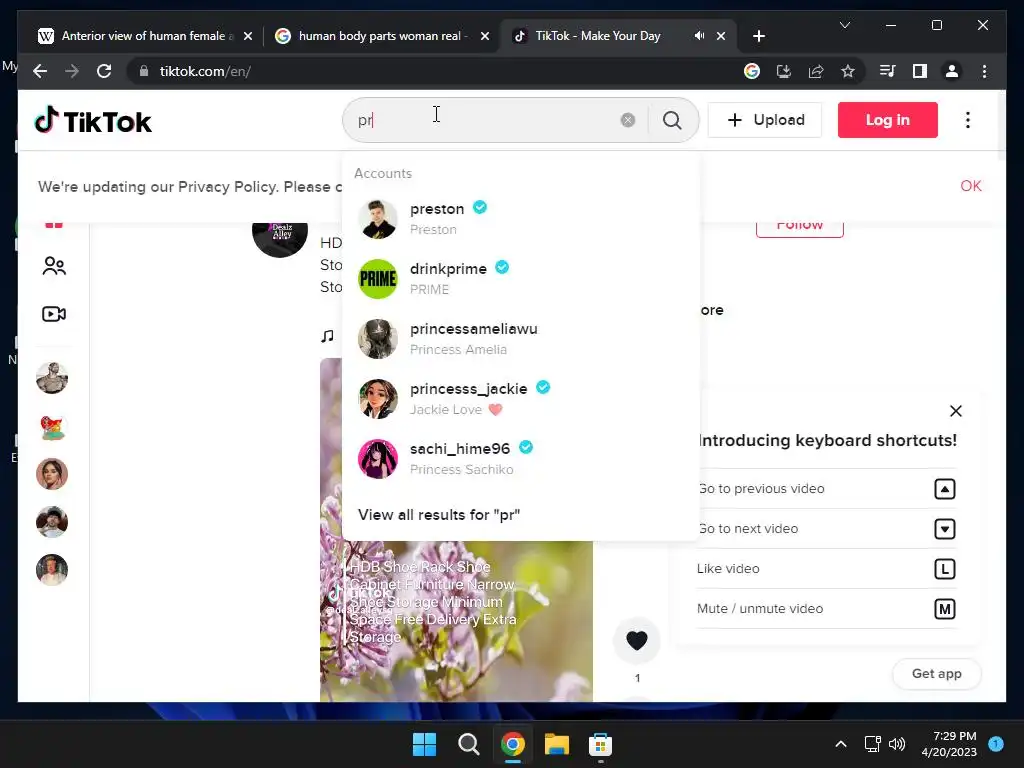Click the Chrome icon in the taskbar
The image size is (1024, 768).
[x=513, y=744]
